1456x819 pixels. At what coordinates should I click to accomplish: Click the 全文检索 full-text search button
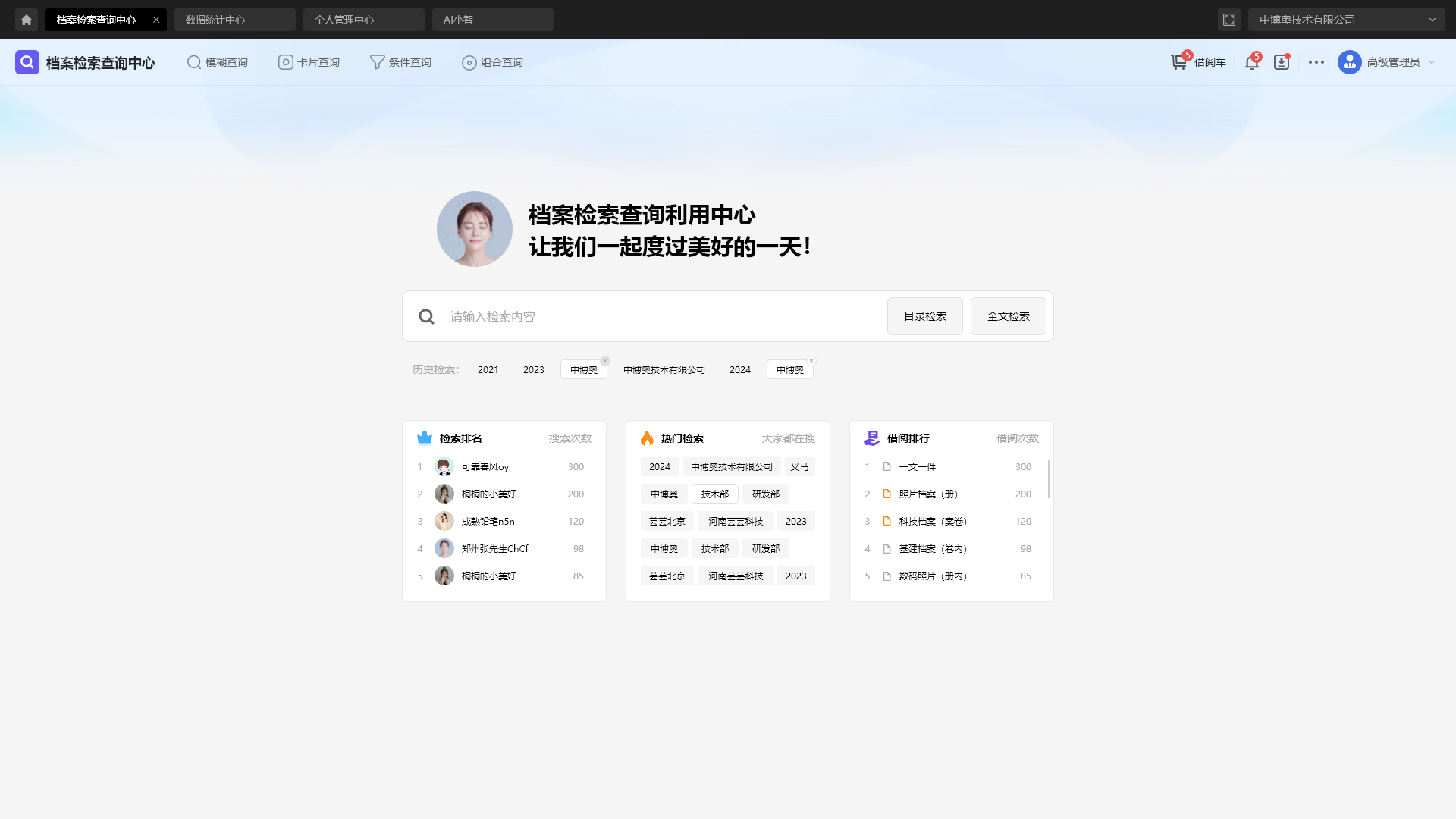tap(1008, 316)
